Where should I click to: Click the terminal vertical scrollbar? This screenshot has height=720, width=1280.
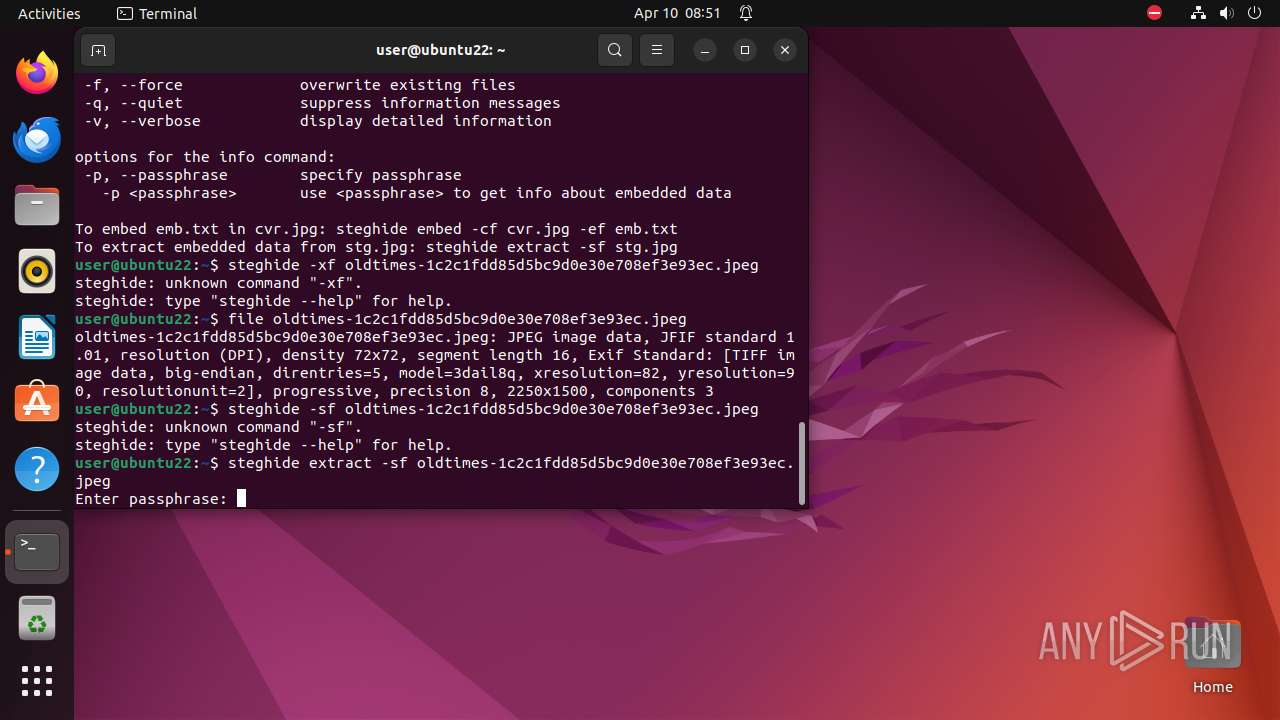(x=801, y=463)
